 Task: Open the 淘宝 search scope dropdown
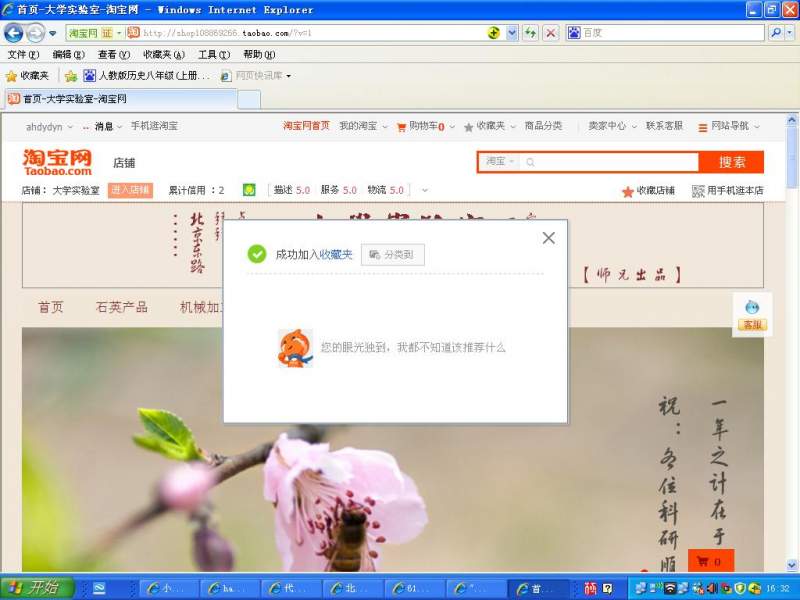tap(499, 162)
